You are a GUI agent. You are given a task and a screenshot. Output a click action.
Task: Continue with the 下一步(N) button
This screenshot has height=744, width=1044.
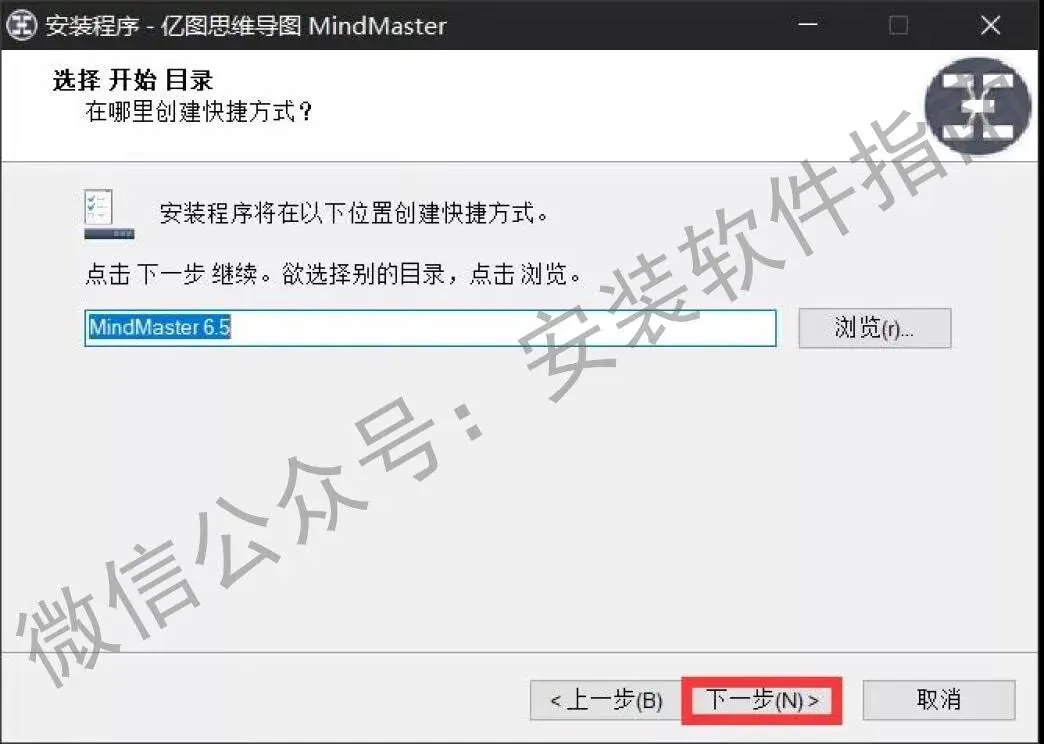click(x=762, y=701)
